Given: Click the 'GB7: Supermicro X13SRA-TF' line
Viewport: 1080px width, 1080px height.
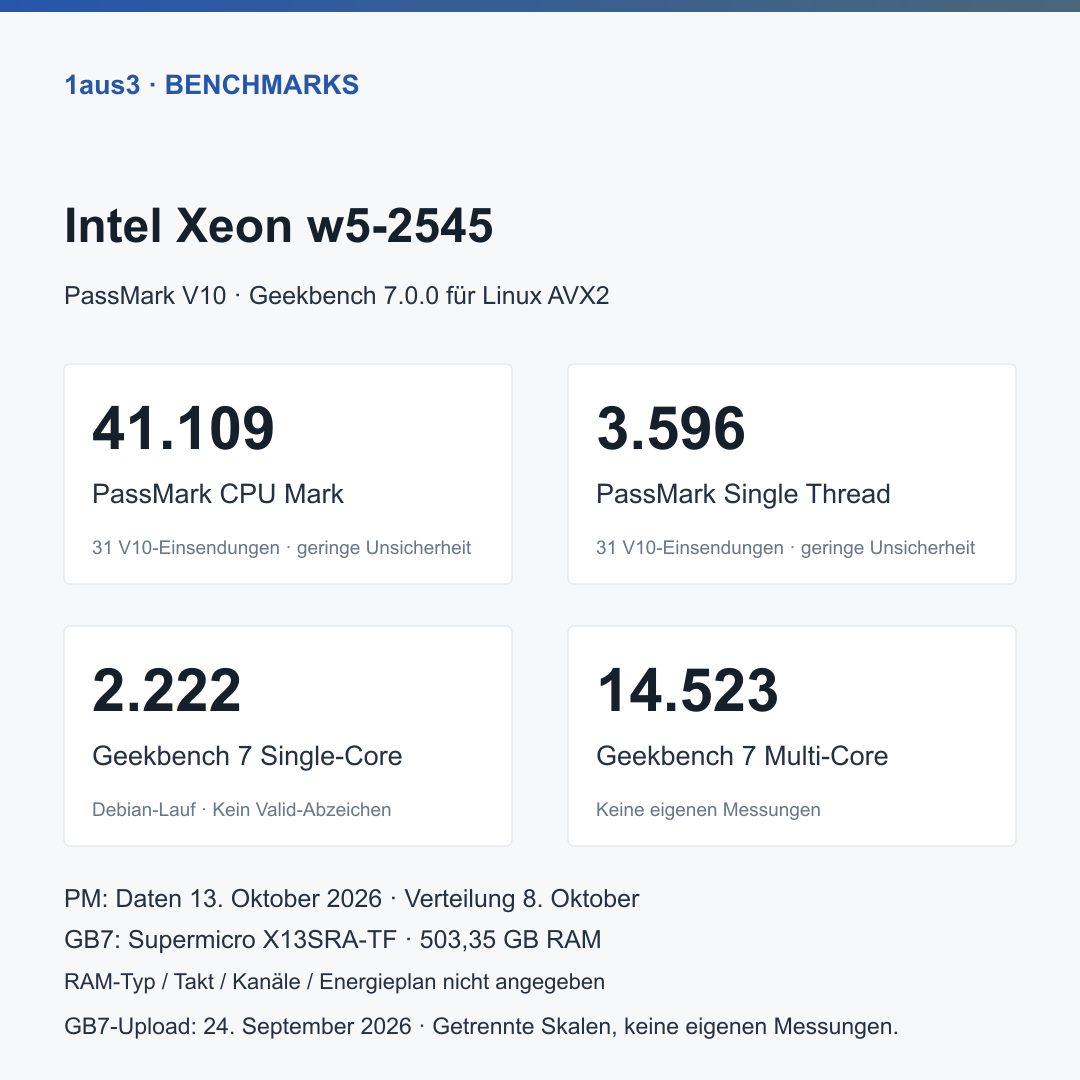Looking at the screenshot, I should click(333, 939).
